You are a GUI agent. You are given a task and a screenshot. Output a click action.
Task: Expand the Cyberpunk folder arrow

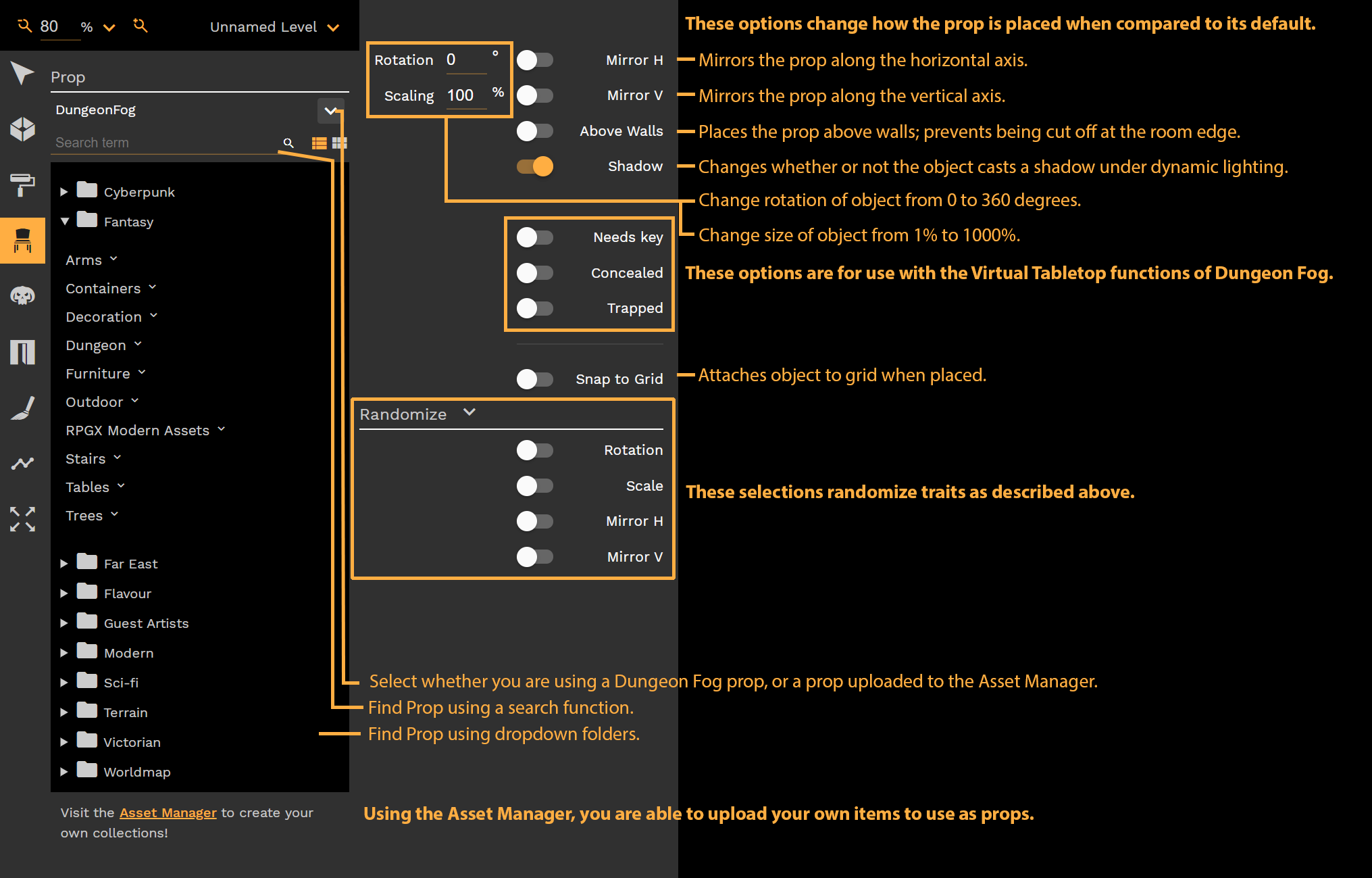[x=64, y=192]
